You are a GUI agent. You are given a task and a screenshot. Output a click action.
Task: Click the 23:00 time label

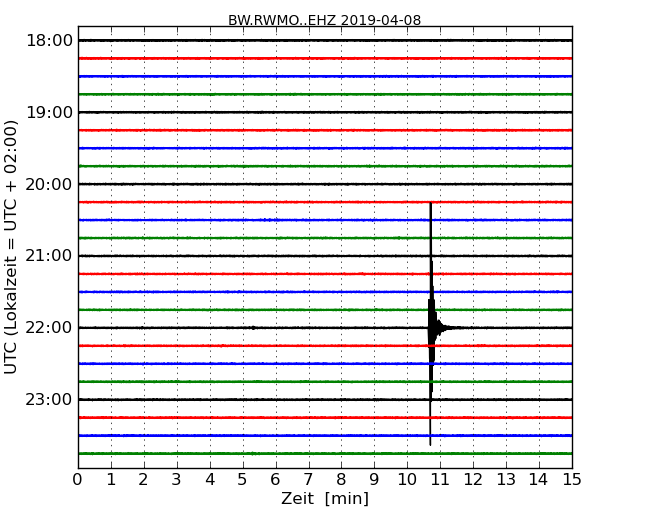pyautogui.click(x=49, y=399)
